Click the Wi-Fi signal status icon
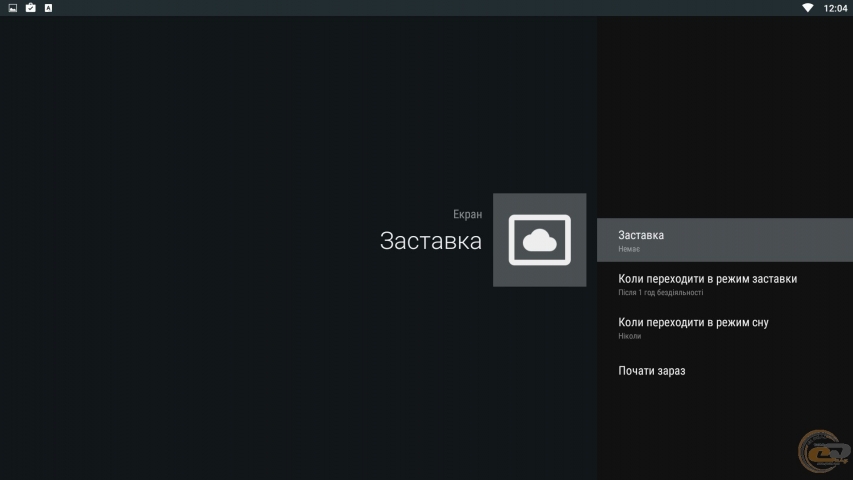Image resolution: width=853 pixels, height=480 pixels. coord(808,8)
